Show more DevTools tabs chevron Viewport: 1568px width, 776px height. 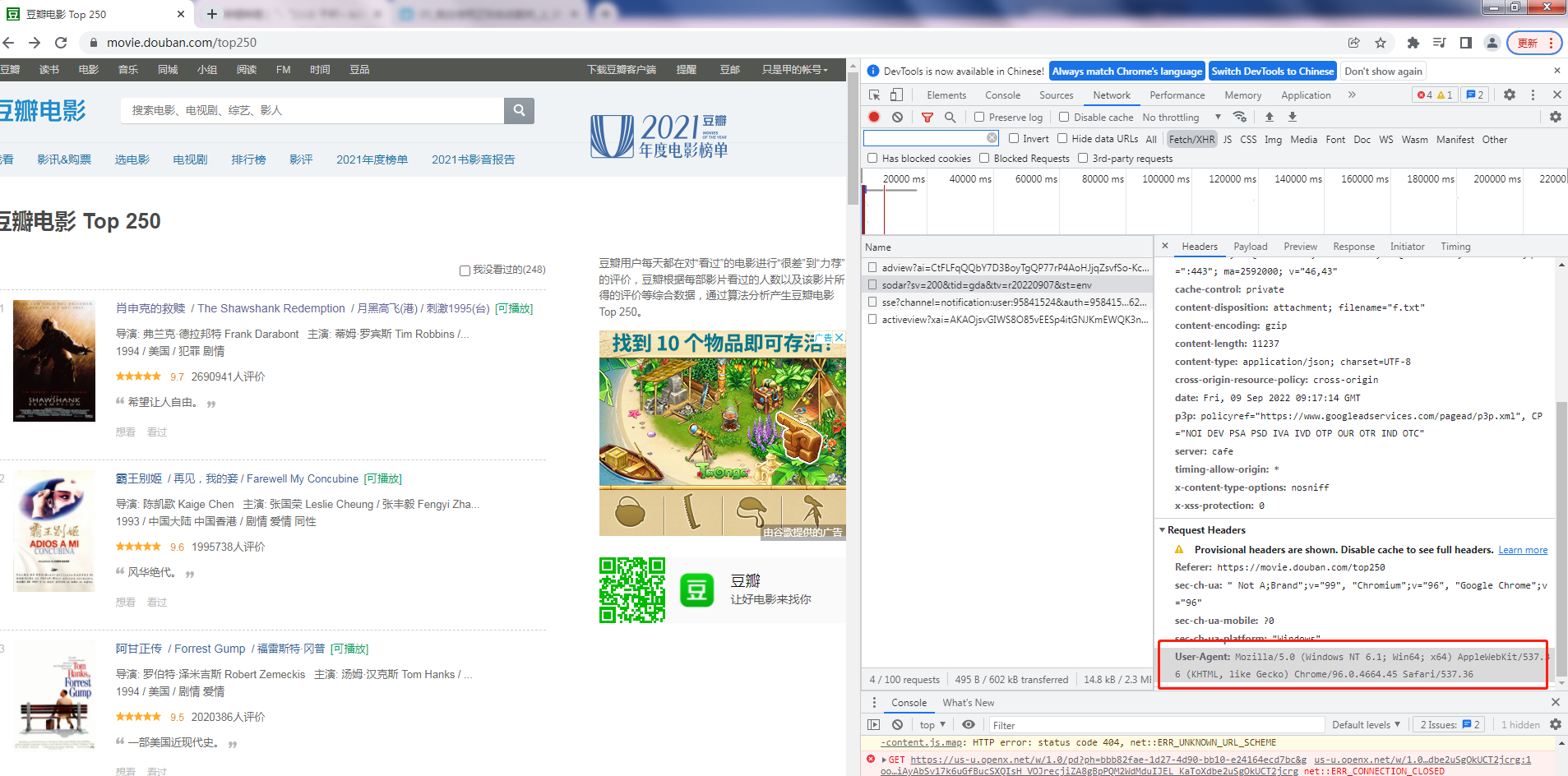1352,95
